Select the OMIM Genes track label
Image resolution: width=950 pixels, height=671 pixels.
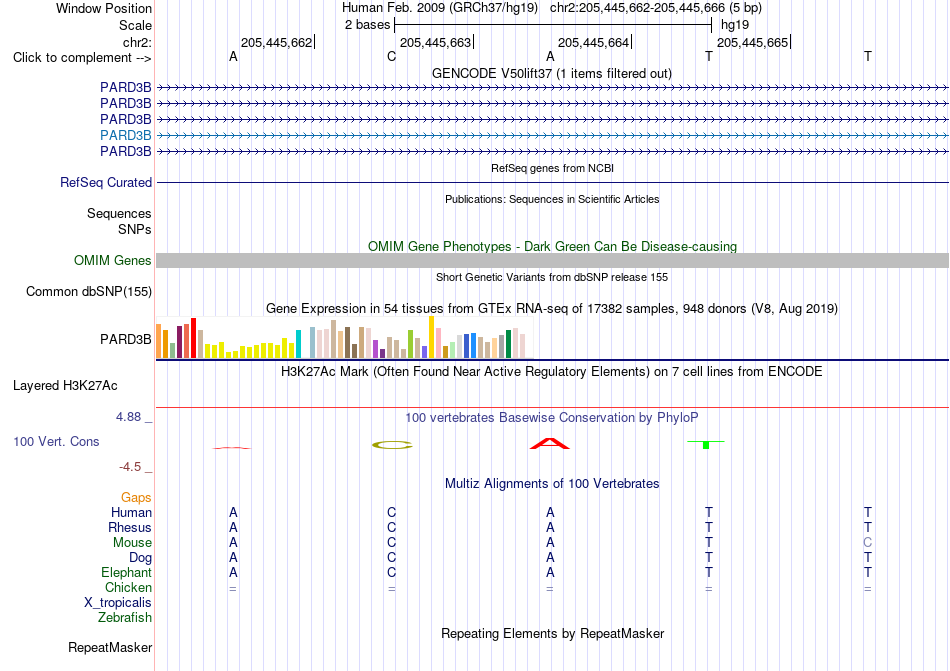click(113, 260)
